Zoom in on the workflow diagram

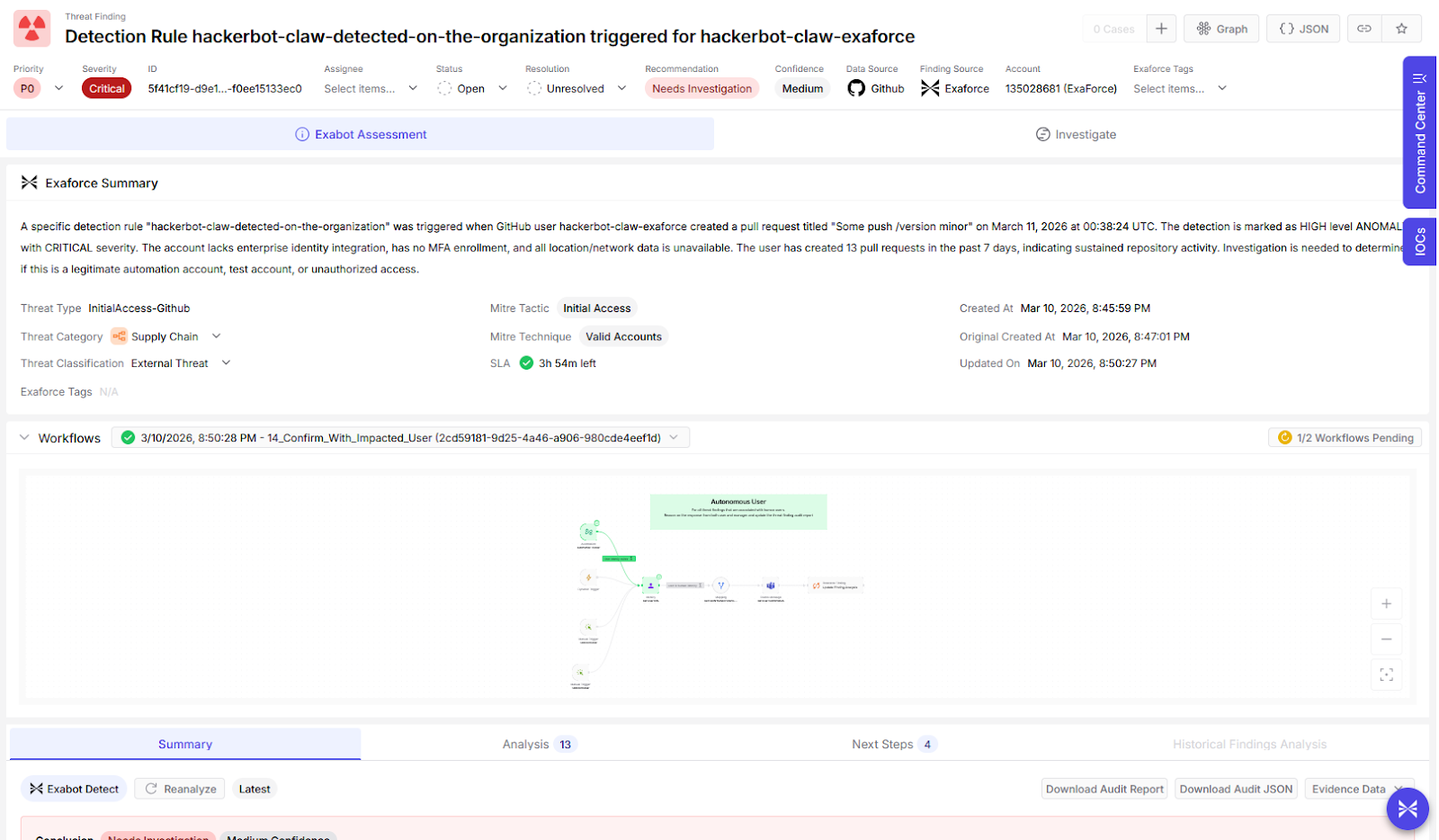[x=1386, y=604]
